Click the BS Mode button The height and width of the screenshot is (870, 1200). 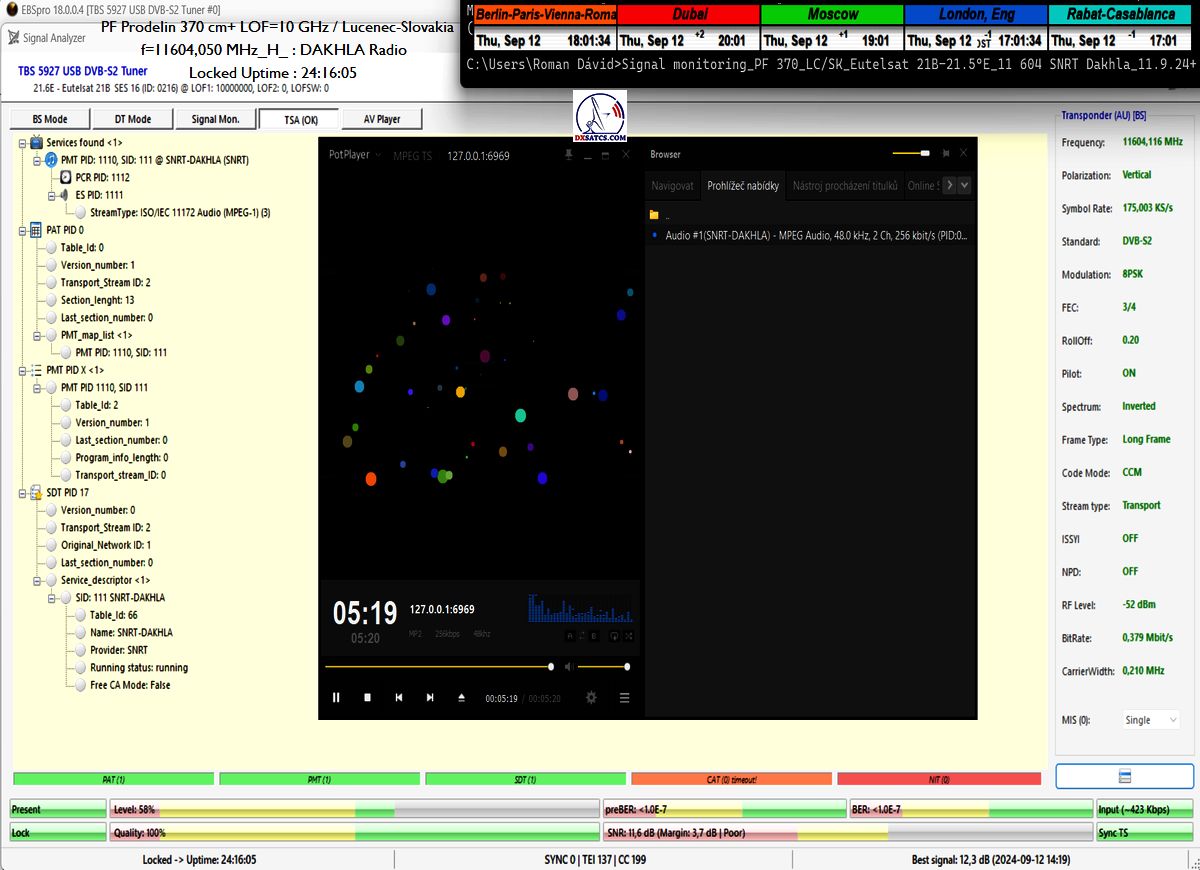point(50,119)
